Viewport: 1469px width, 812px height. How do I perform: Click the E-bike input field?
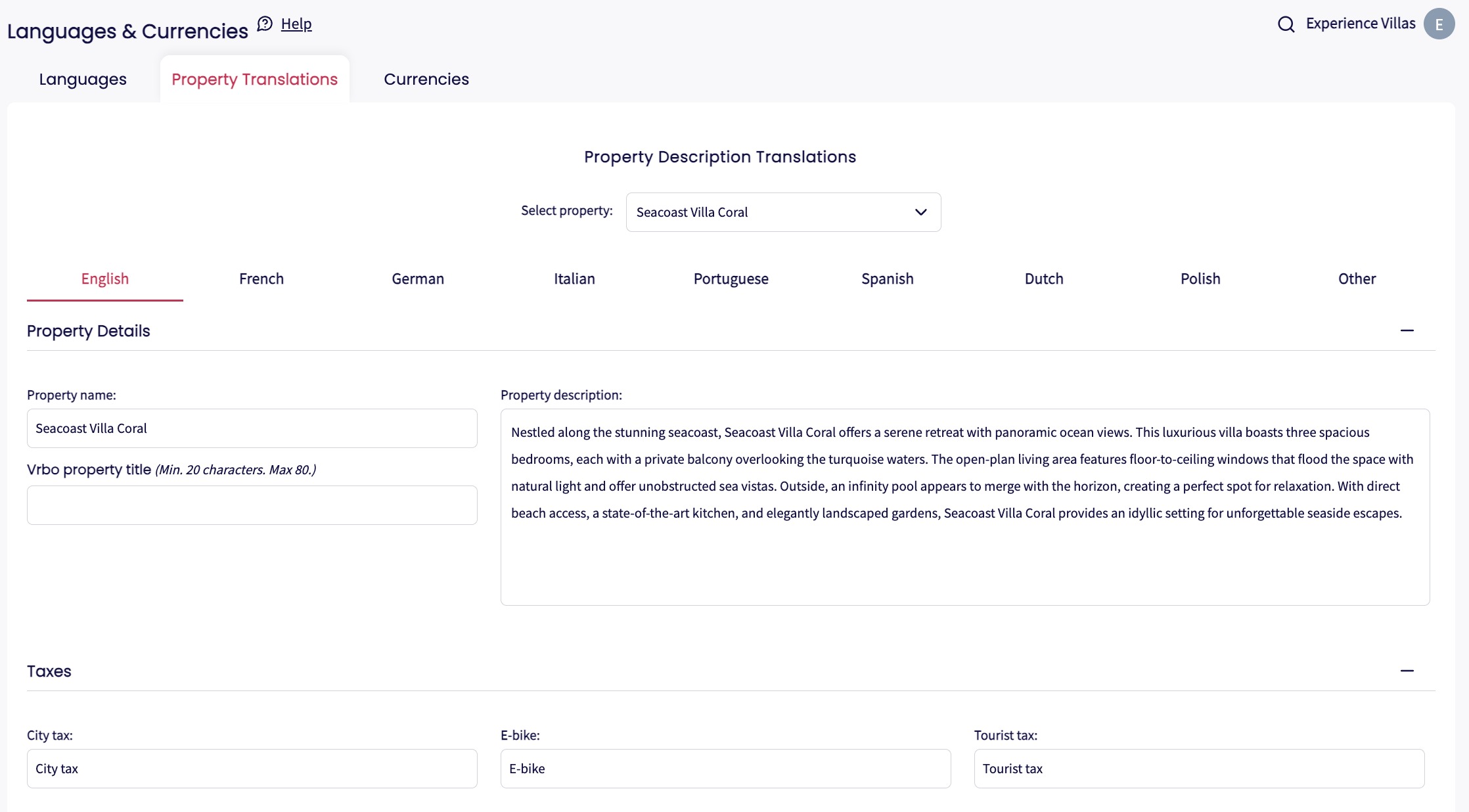(725, 769)
